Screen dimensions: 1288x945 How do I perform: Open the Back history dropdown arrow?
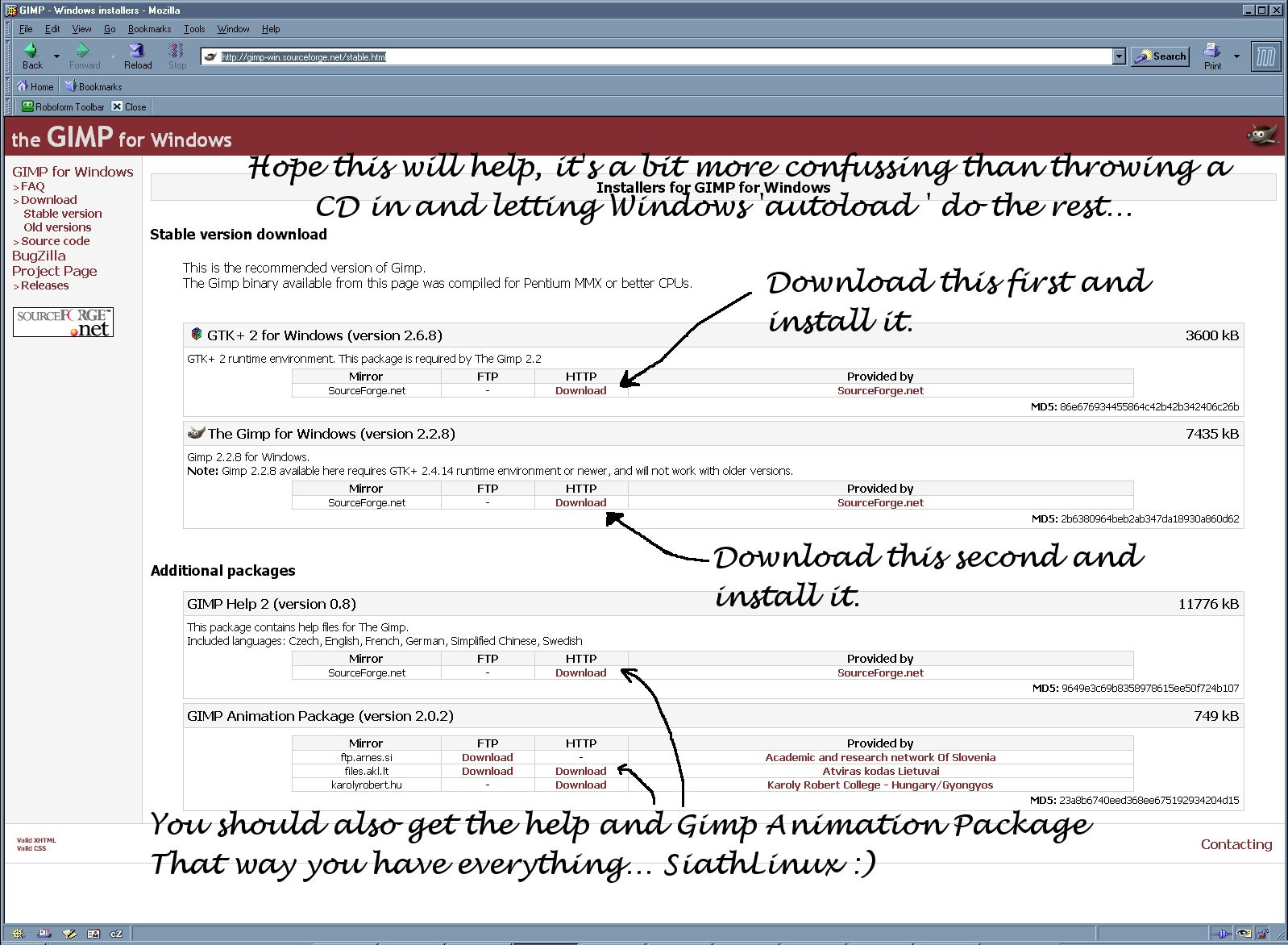pyautogui.click(x=56, y=56)
